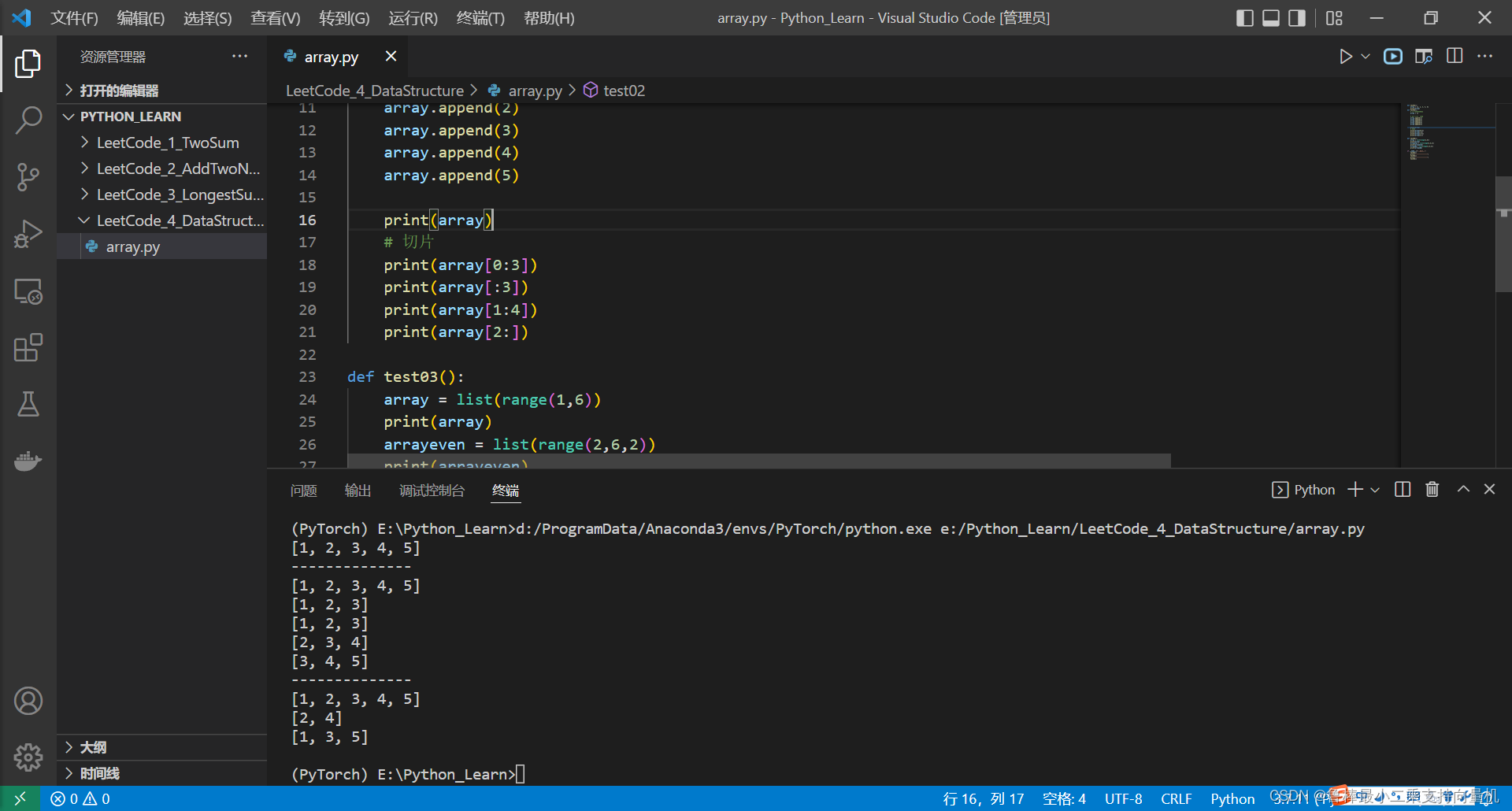Open terminal launch profile dropdown
Image resolution: width=1512 pixels, height=811 pixels.
(x=1375, y=490)
